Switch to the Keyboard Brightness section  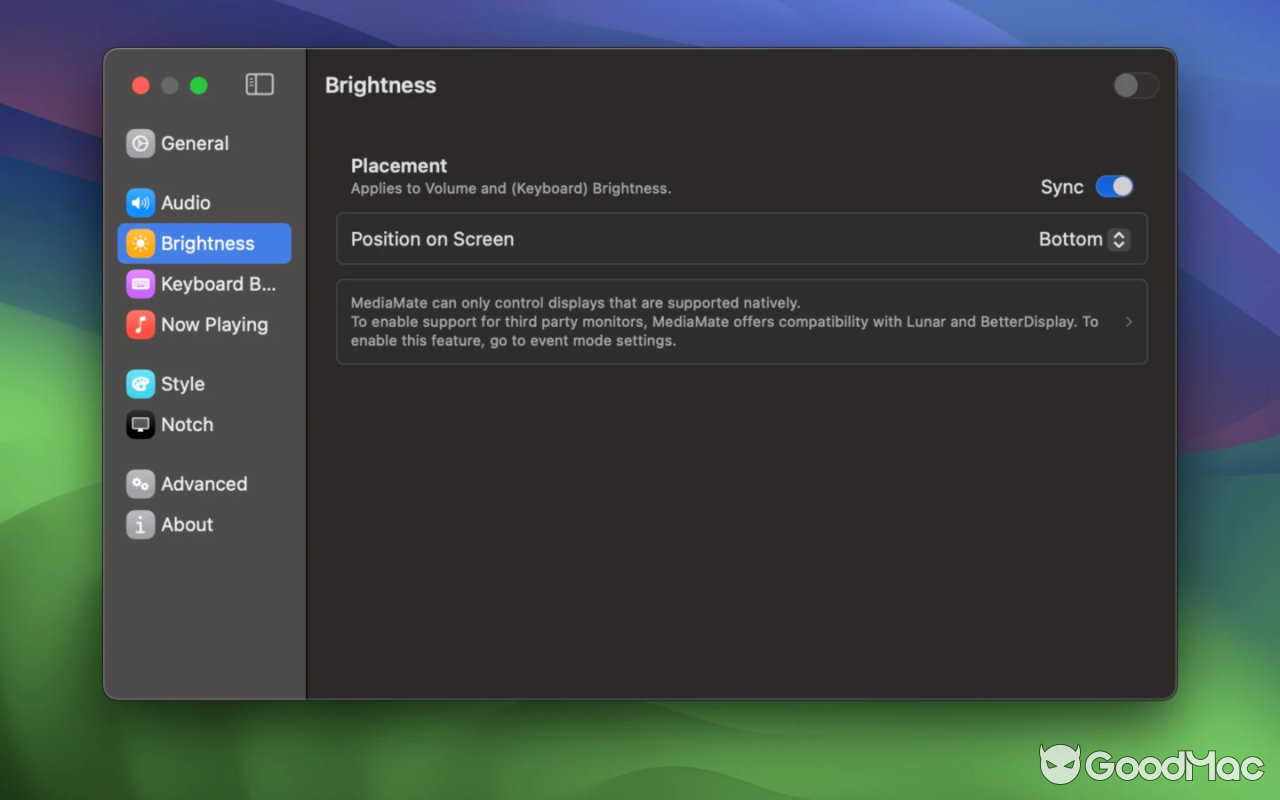204,284
